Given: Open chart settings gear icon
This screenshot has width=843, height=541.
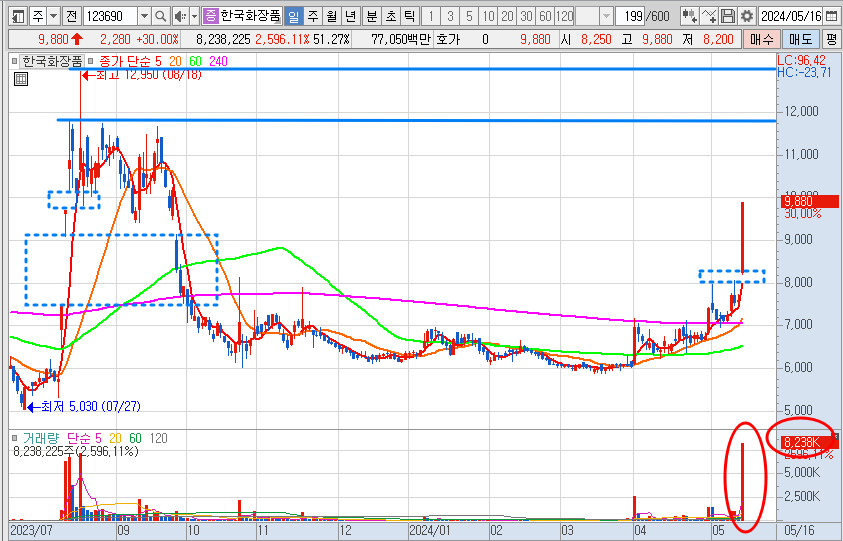Looking at the screenshot, I should coord(747,16).
